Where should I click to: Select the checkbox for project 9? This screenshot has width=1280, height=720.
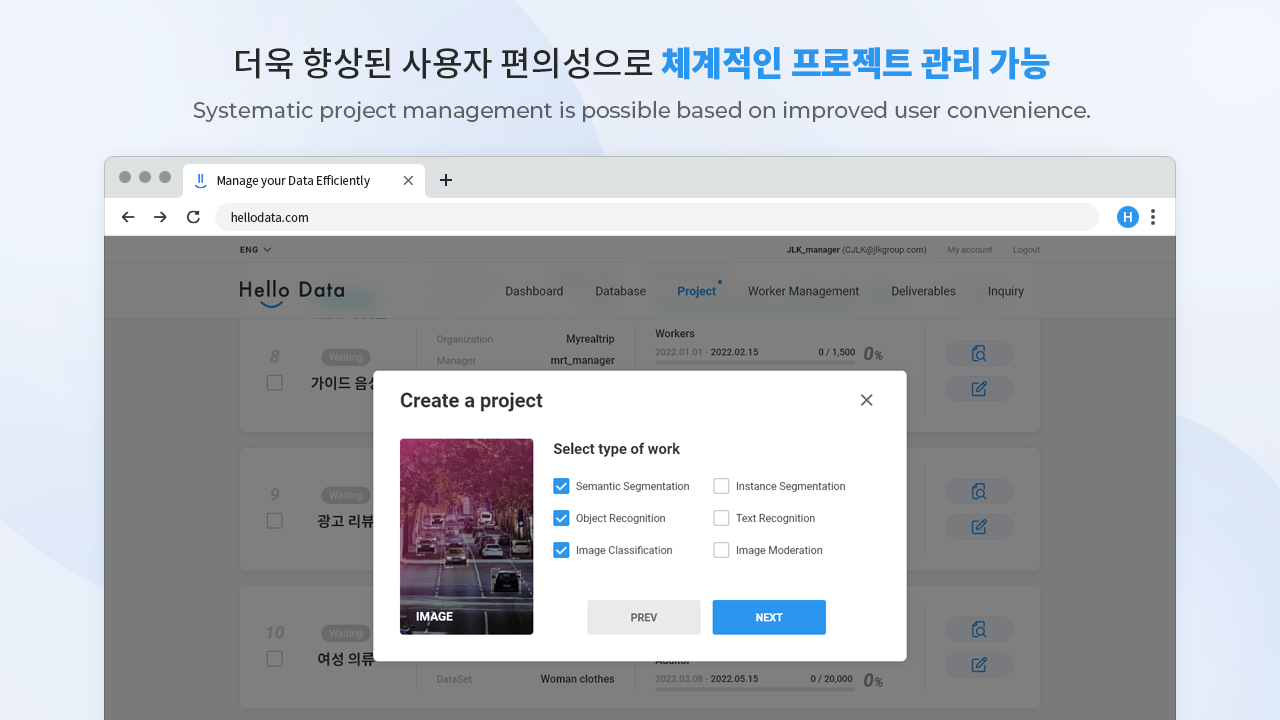point(275,521)
